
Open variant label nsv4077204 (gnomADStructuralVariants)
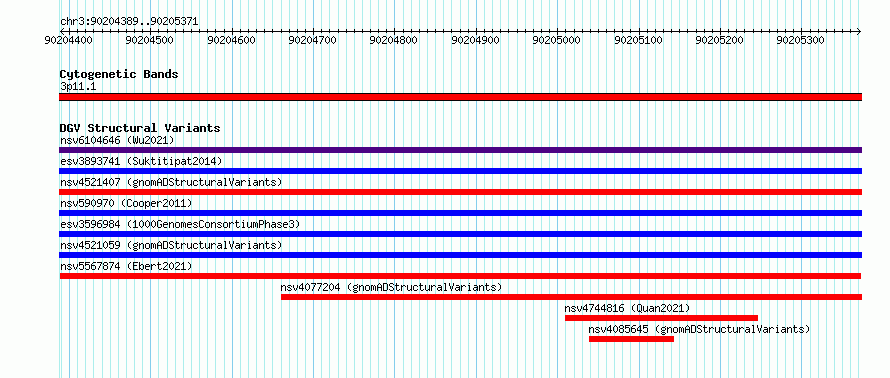392,287
